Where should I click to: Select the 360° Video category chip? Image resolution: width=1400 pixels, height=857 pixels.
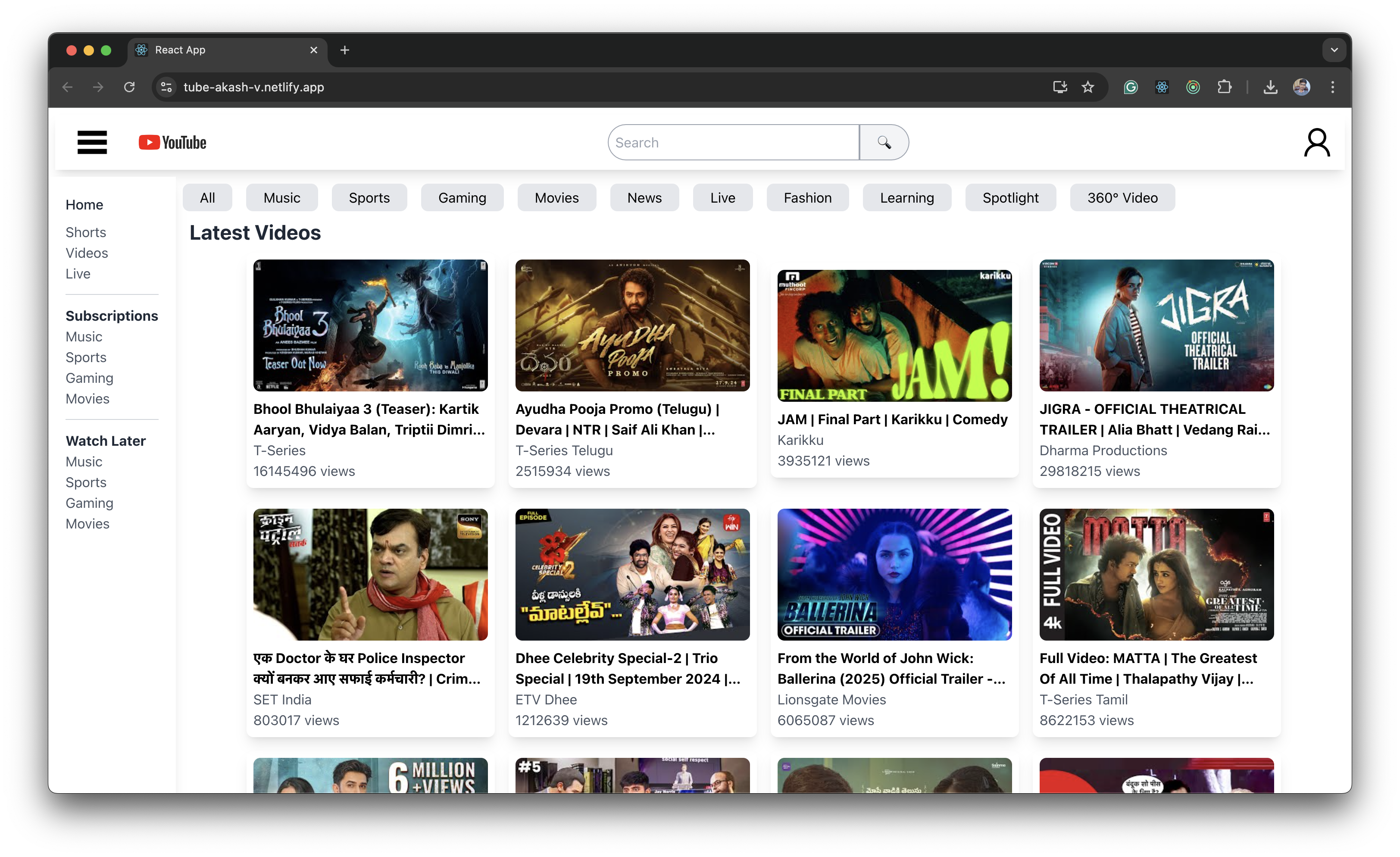1122,198
